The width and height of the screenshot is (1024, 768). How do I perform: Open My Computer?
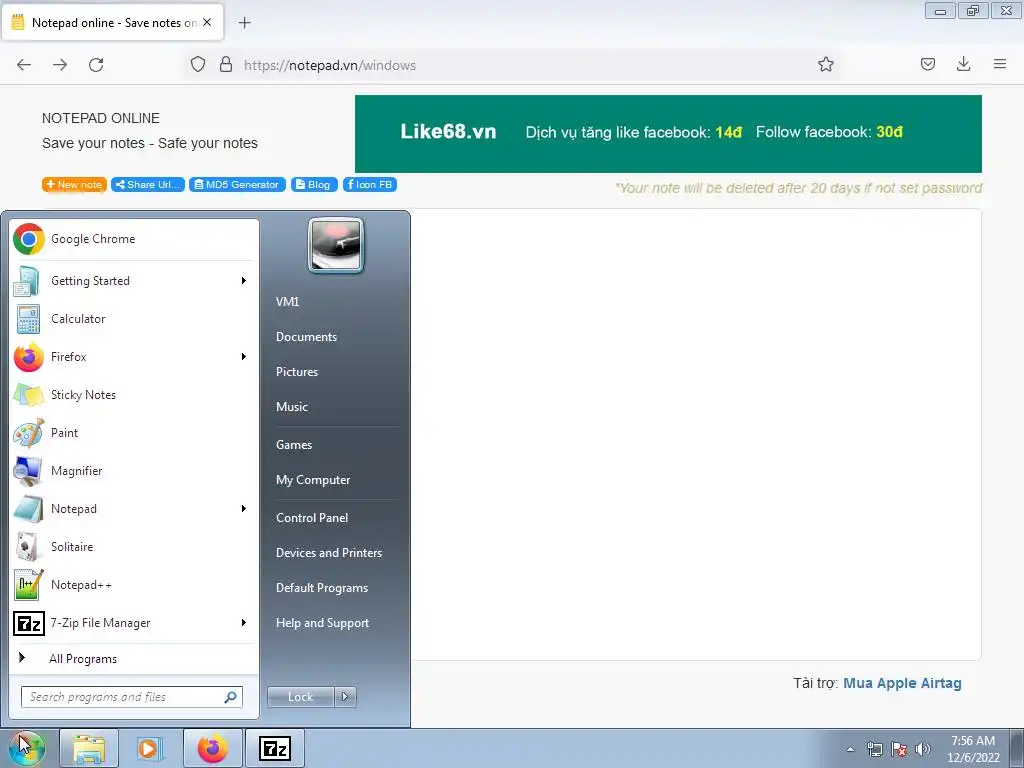(x=313, y=480)
